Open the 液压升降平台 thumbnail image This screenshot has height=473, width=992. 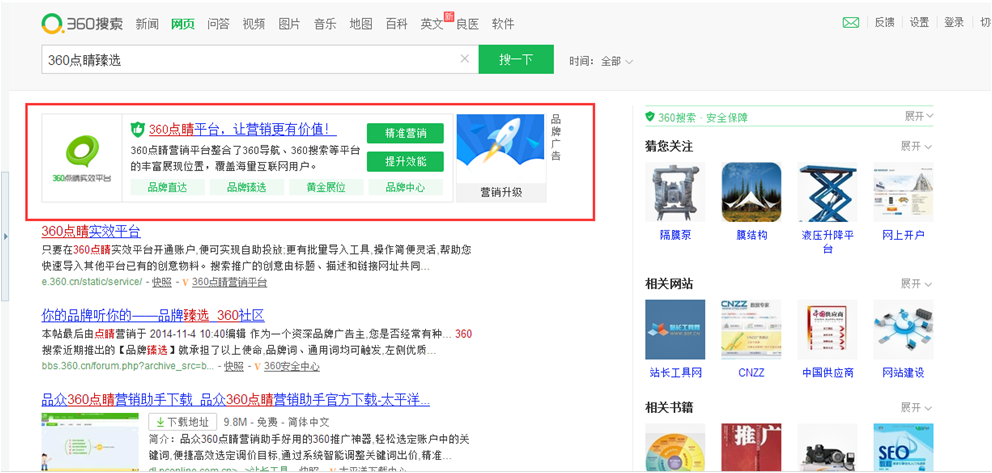click(x=827, y=192)
